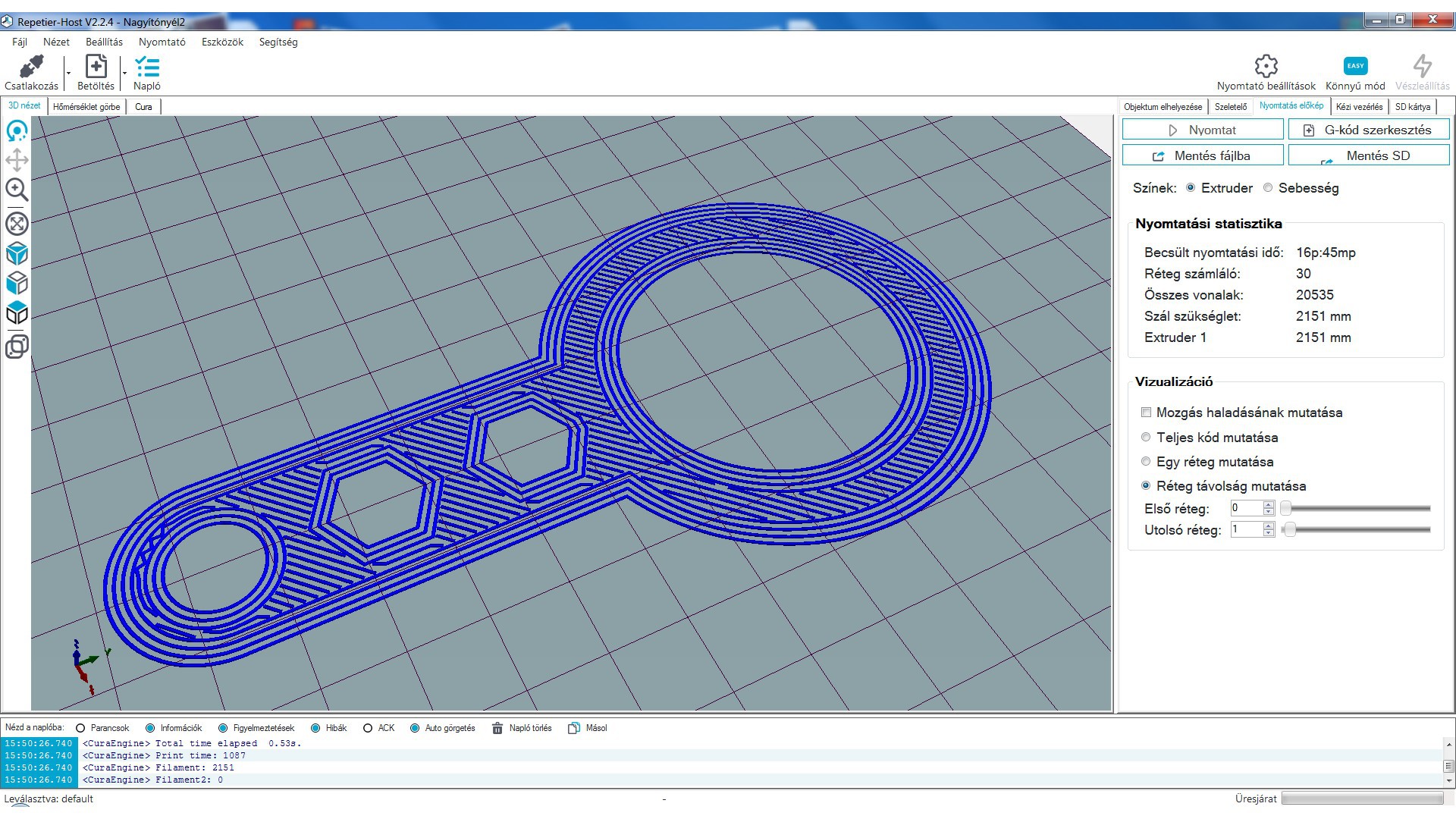Increase Utolsó réteg spinner up arrow

tap(1269, 526)
